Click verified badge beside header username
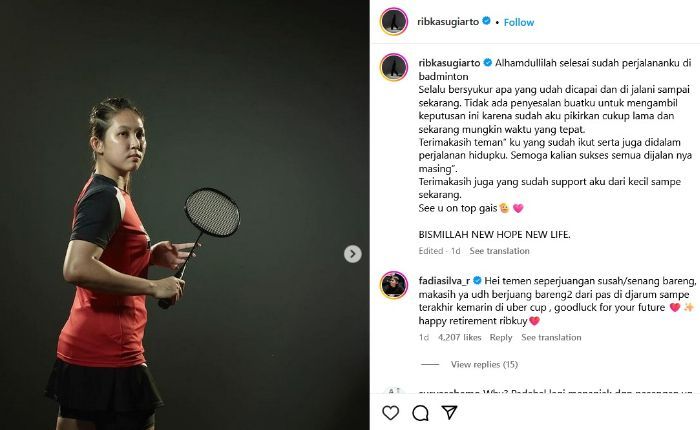700x430 pixels. [x=486, y=21]
